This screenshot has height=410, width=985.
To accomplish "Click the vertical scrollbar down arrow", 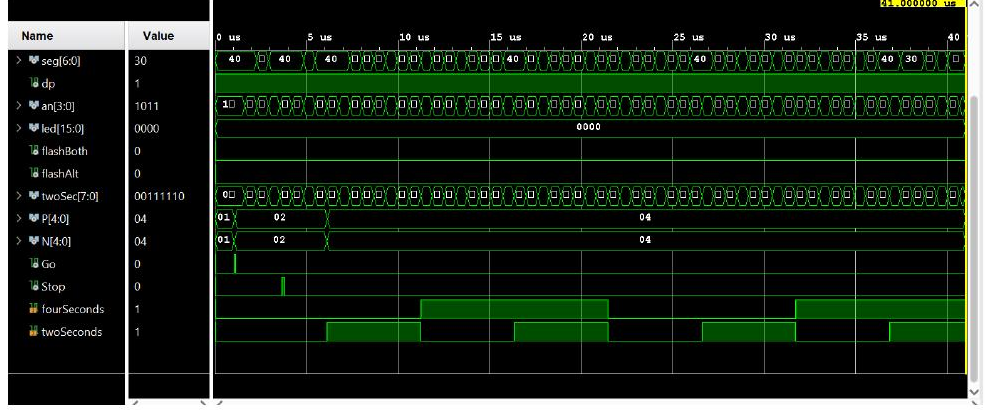I will coord(974,391).
